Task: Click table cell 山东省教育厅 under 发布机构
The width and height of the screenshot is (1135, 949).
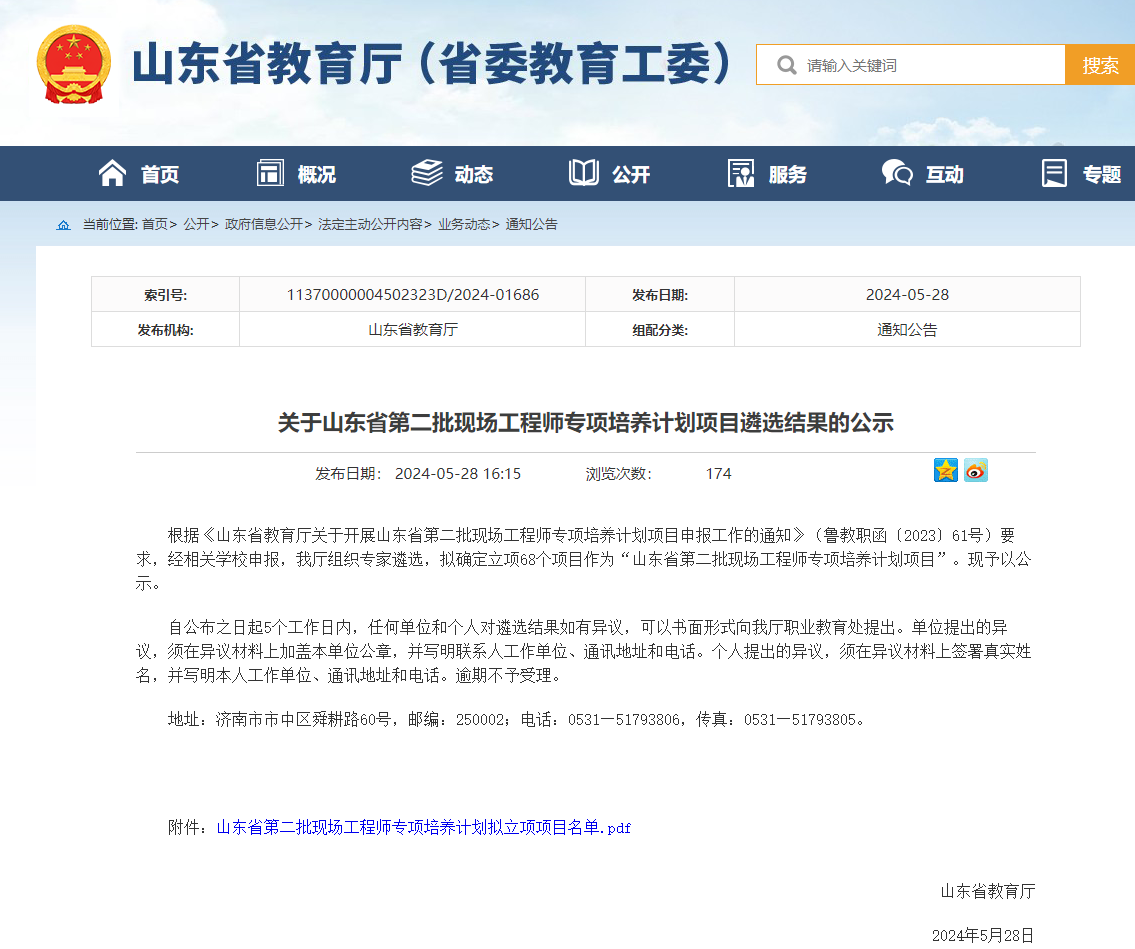Action: (413, 329)
